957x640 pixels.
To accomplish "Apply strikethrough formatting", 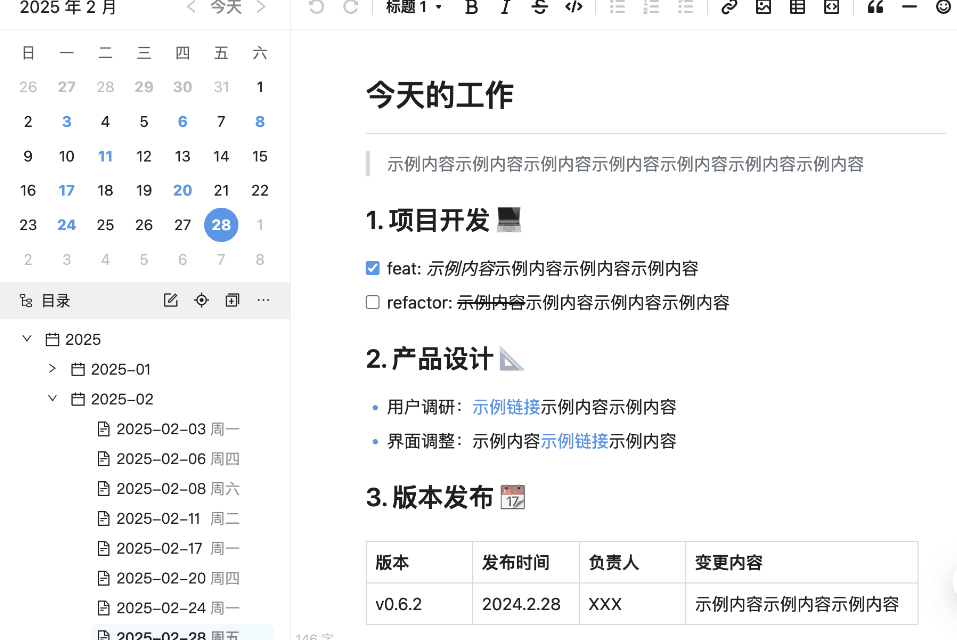I will (540, 7).
